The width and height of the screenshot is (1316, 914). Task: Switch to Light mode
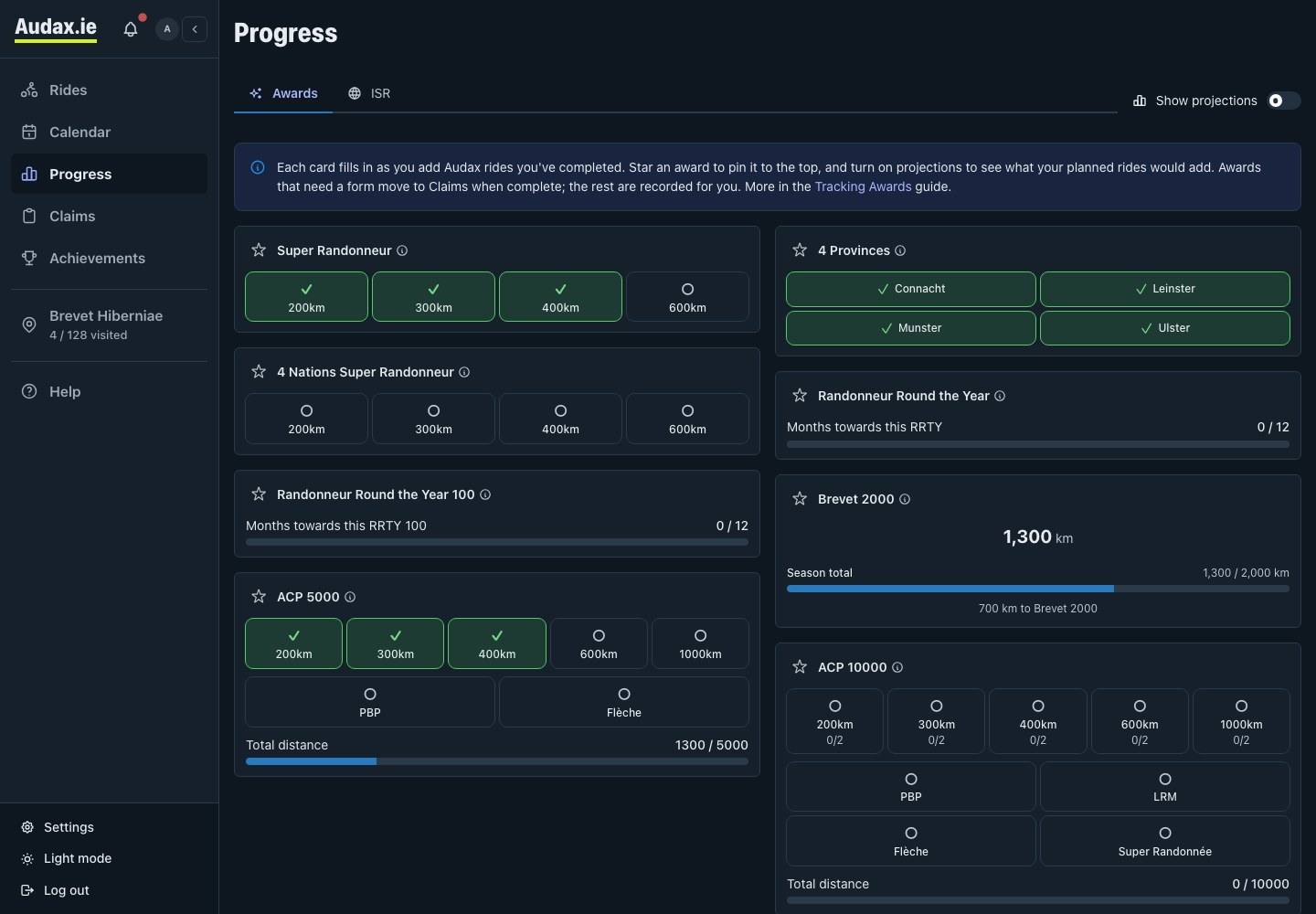point(110,858)
